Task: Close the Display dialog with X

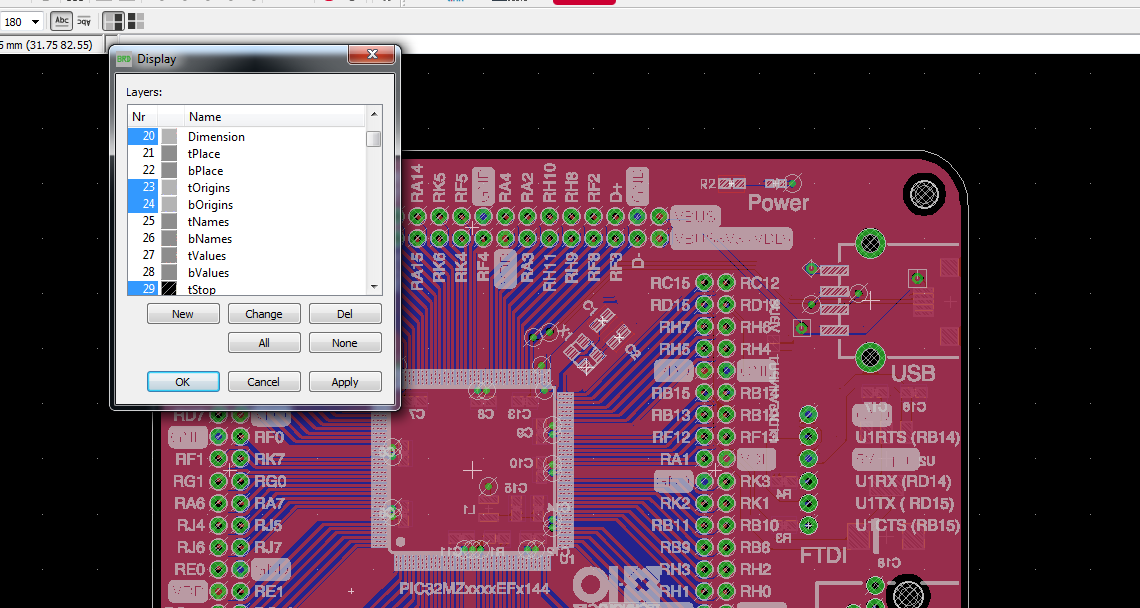Action: [x=372, y=54]
